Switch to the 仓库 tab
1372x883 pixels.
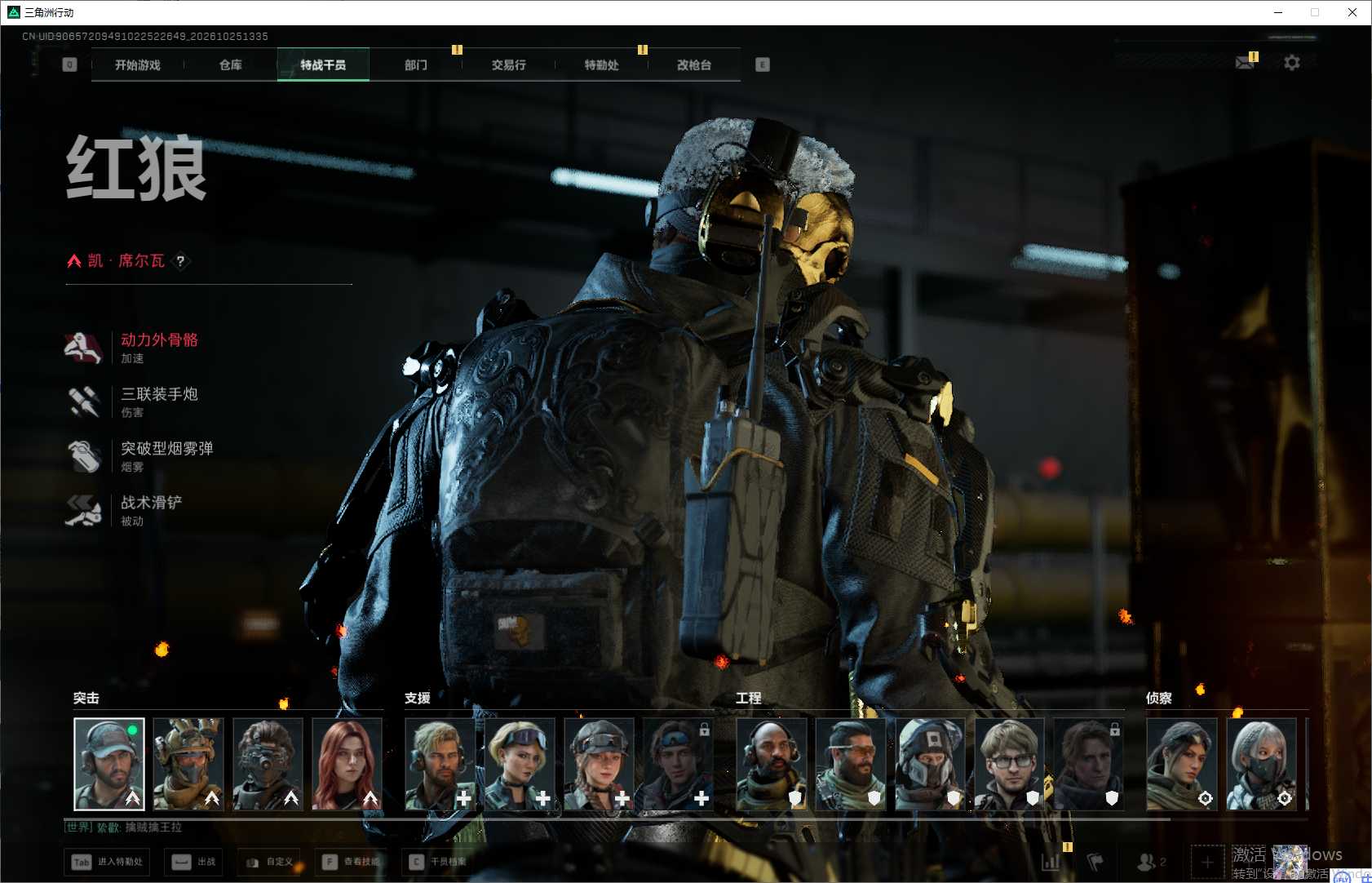[231, 64]
